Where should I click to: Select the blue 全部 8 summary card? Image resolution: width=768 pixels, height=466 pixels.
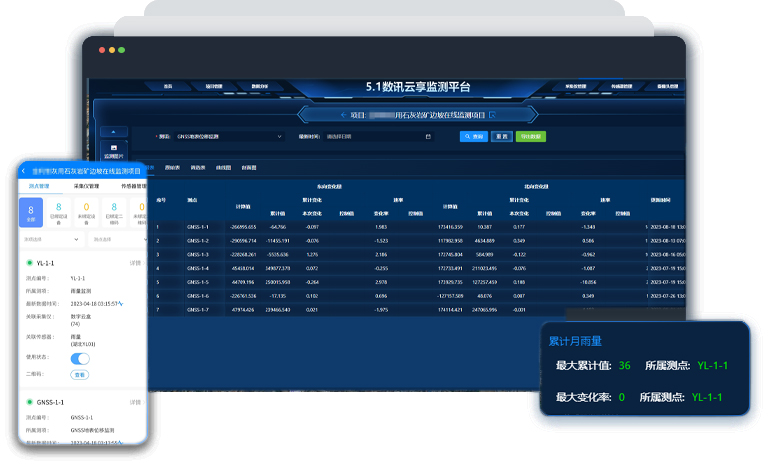pos(31,213)
